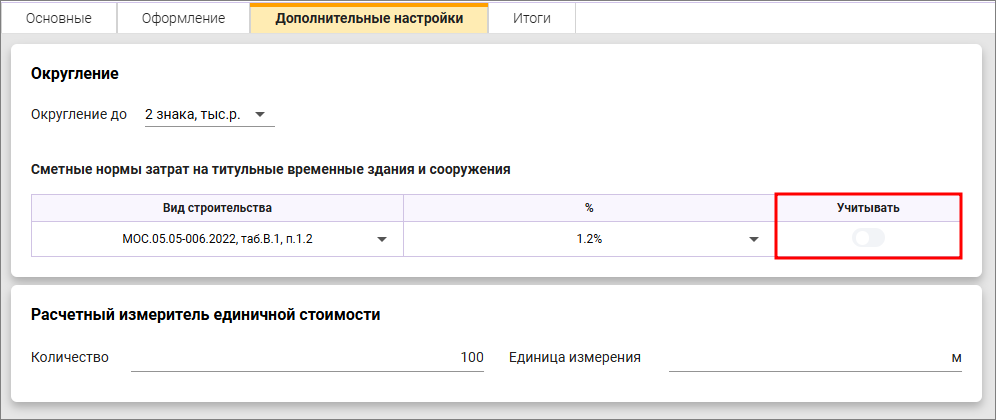The width and height of the screenshot is (996, 420).
Task: Select the Дополнительные настройки tab
Action: (x=369, y=18)
